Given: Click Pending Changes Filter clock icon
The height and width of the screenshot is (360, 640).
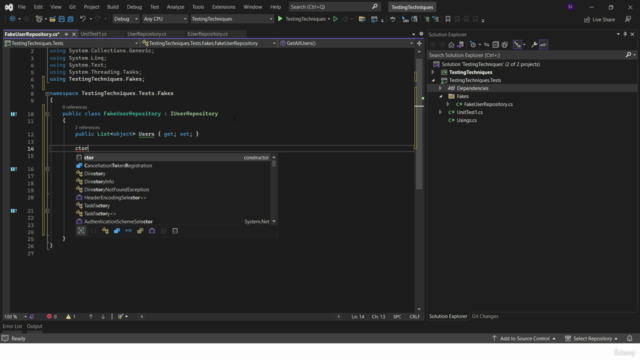Looking at the screenshot, I should tap(473, 45).
